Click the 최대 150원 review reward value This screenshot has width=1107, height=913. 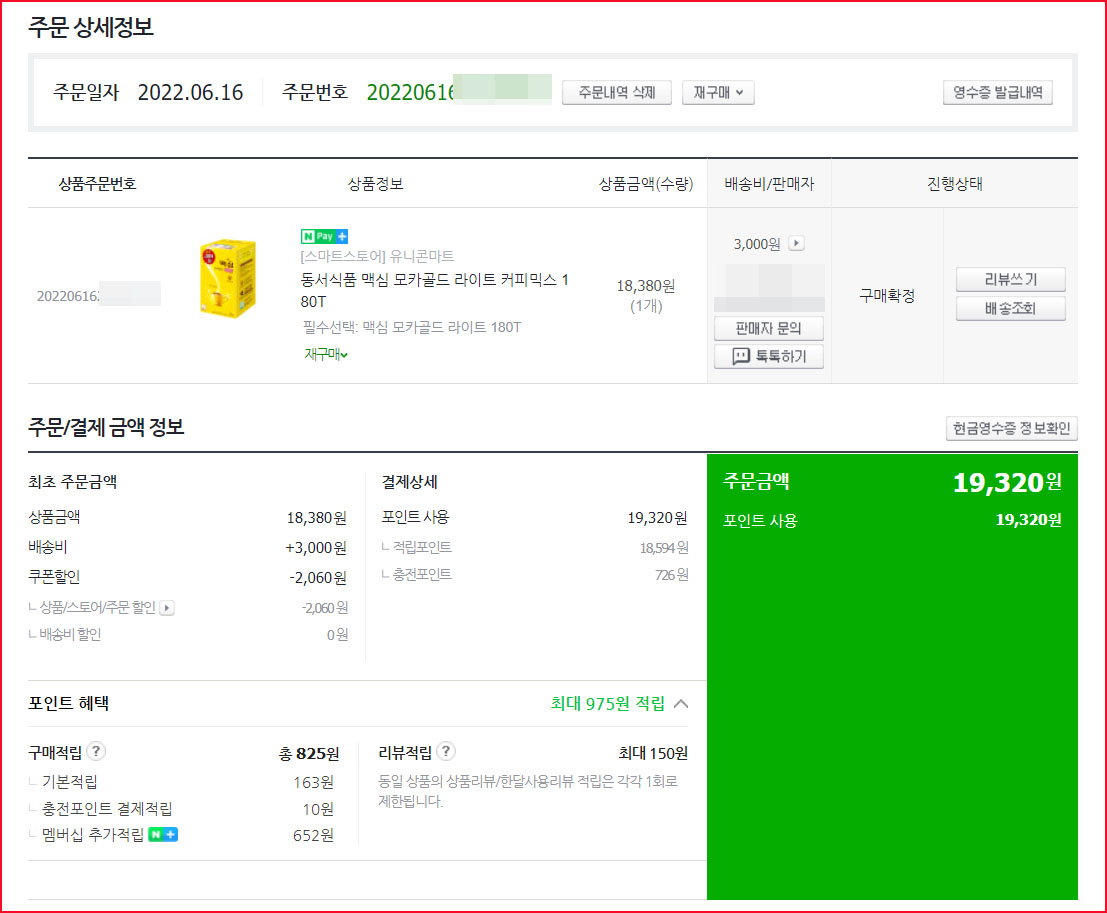pyautogui.click(x=653, y=753)
